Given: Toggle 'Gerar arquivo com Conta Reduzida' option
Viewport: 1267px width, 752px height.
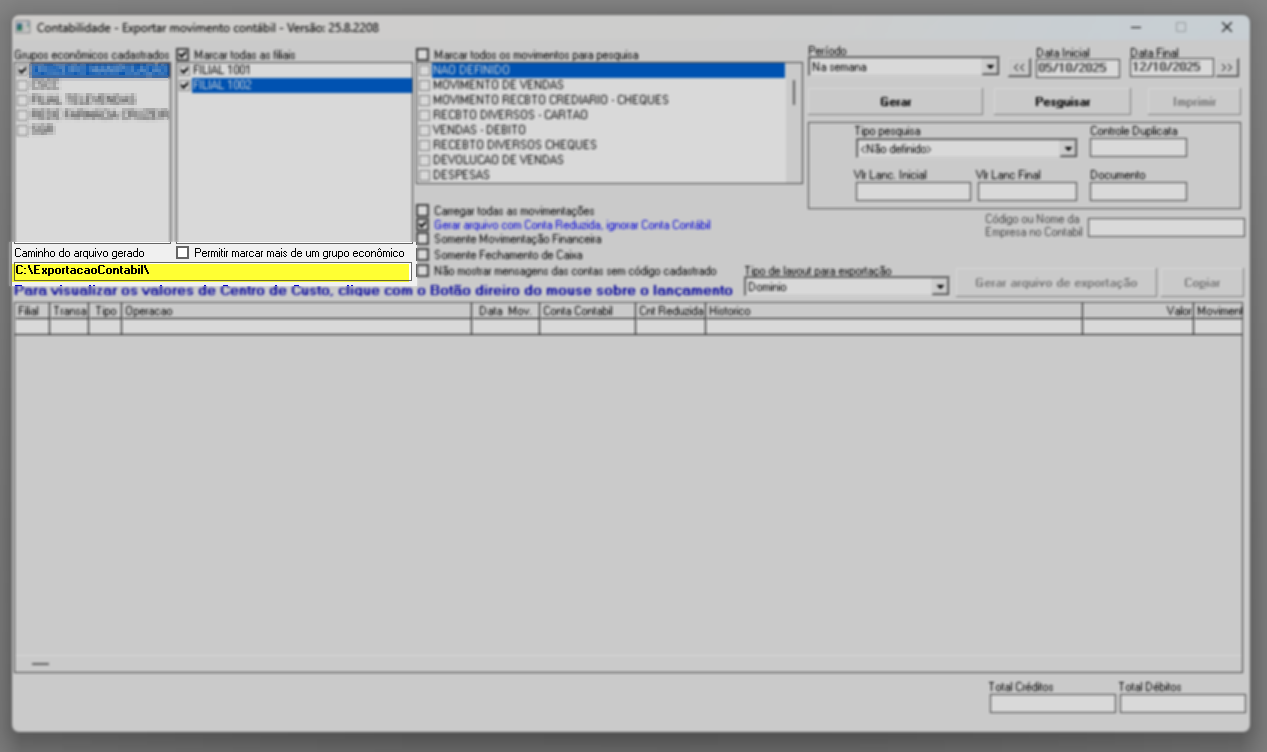Looking at the screenshot, I should pyautogui.click(x=423, y=226).
